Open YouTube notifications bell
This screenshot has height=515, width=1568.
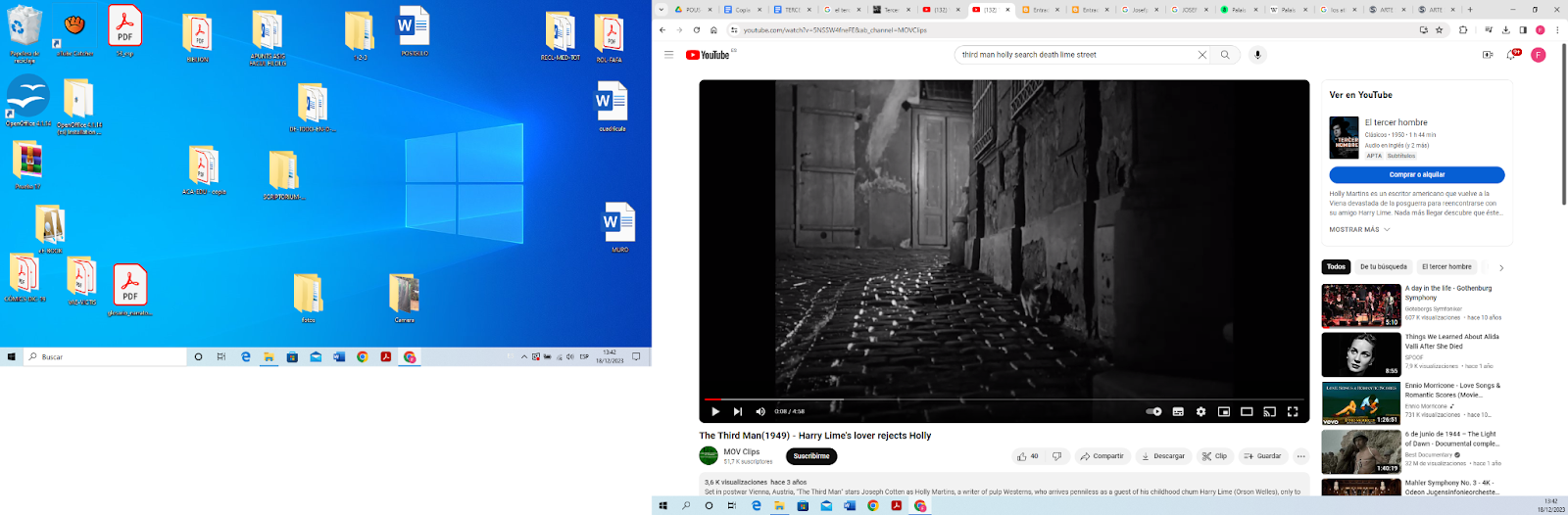pos(1512,55)
